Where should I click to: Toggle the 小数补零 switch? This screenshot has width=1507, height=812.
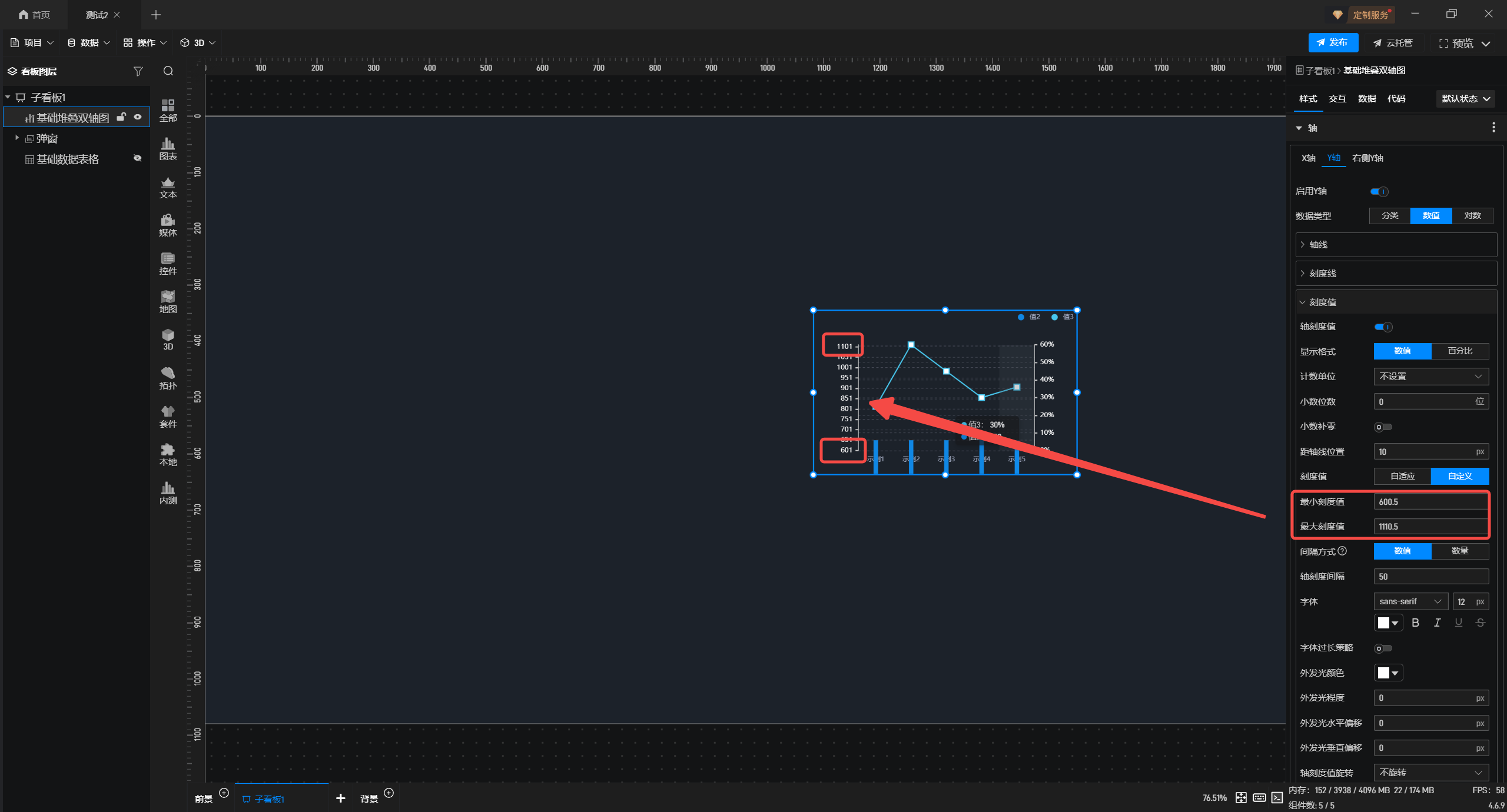(1382, 427)
